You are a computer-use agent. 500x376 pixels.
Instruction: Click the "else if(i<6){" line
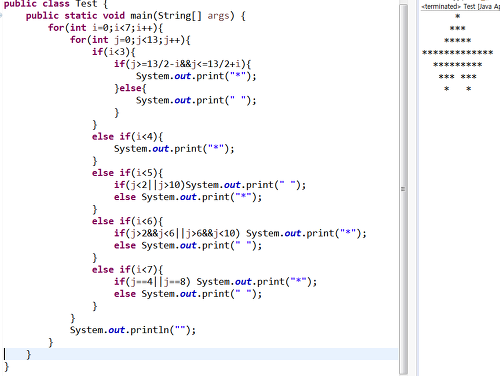(127, 221)
